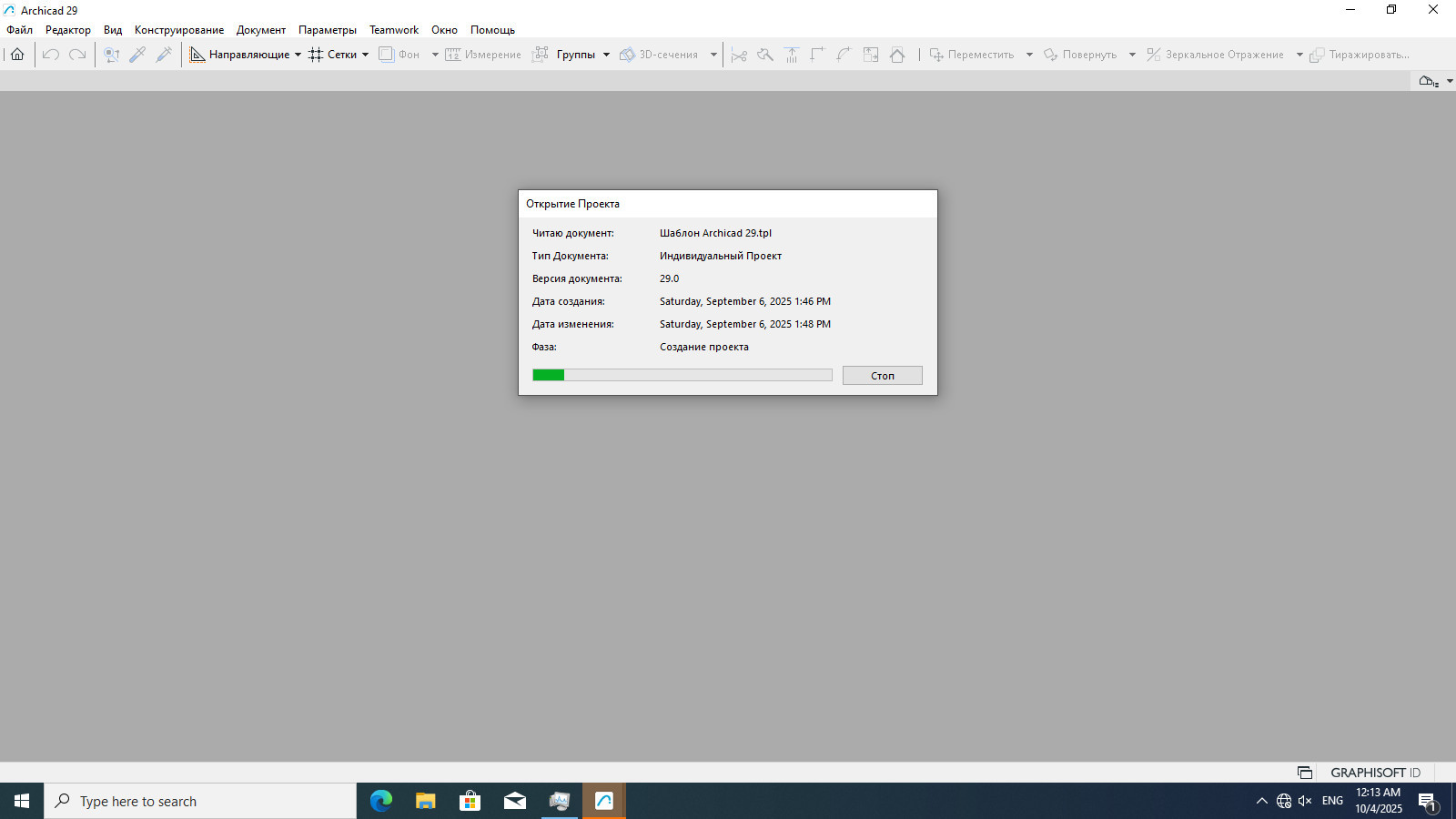The height and width of the screenshot is (819, 1456).
Task: Open the notification center icon
Action: pos(1428,802)
